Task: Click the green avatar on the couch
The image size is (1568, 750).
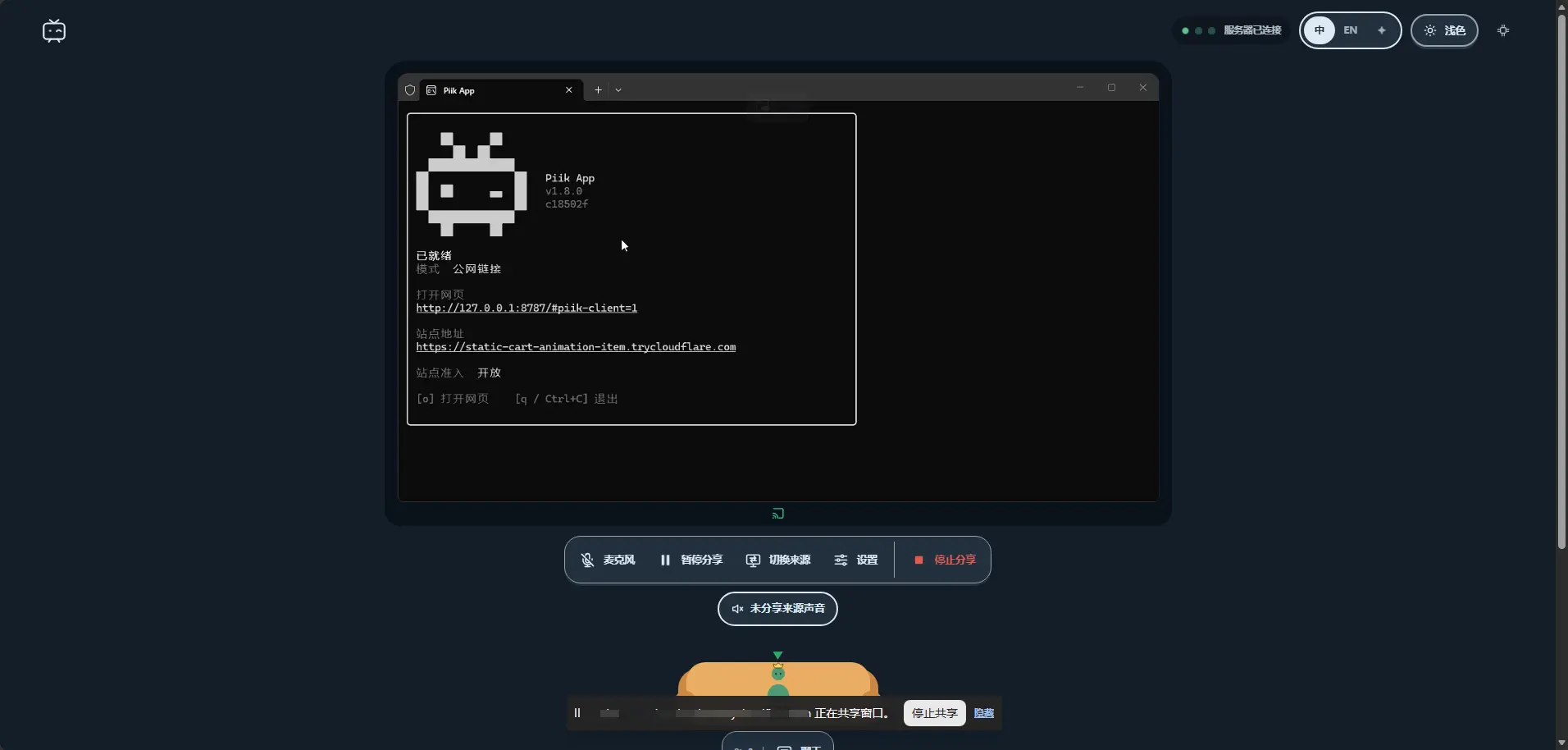Action: coord(777,680)
